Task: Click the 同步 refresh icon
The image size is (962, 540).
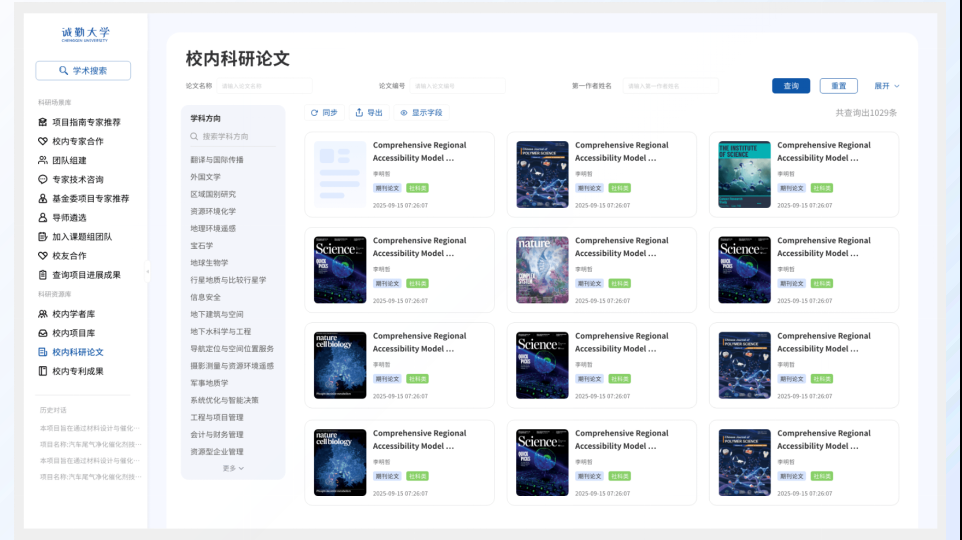Action: [314, 113]
